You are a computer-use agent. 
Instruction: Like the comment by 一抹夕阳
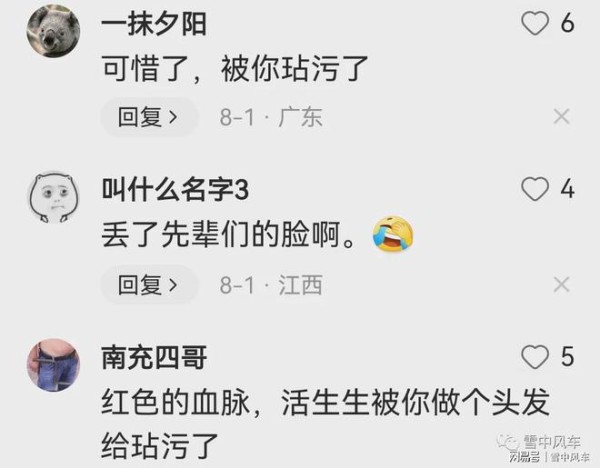click(x=535, y=23)
